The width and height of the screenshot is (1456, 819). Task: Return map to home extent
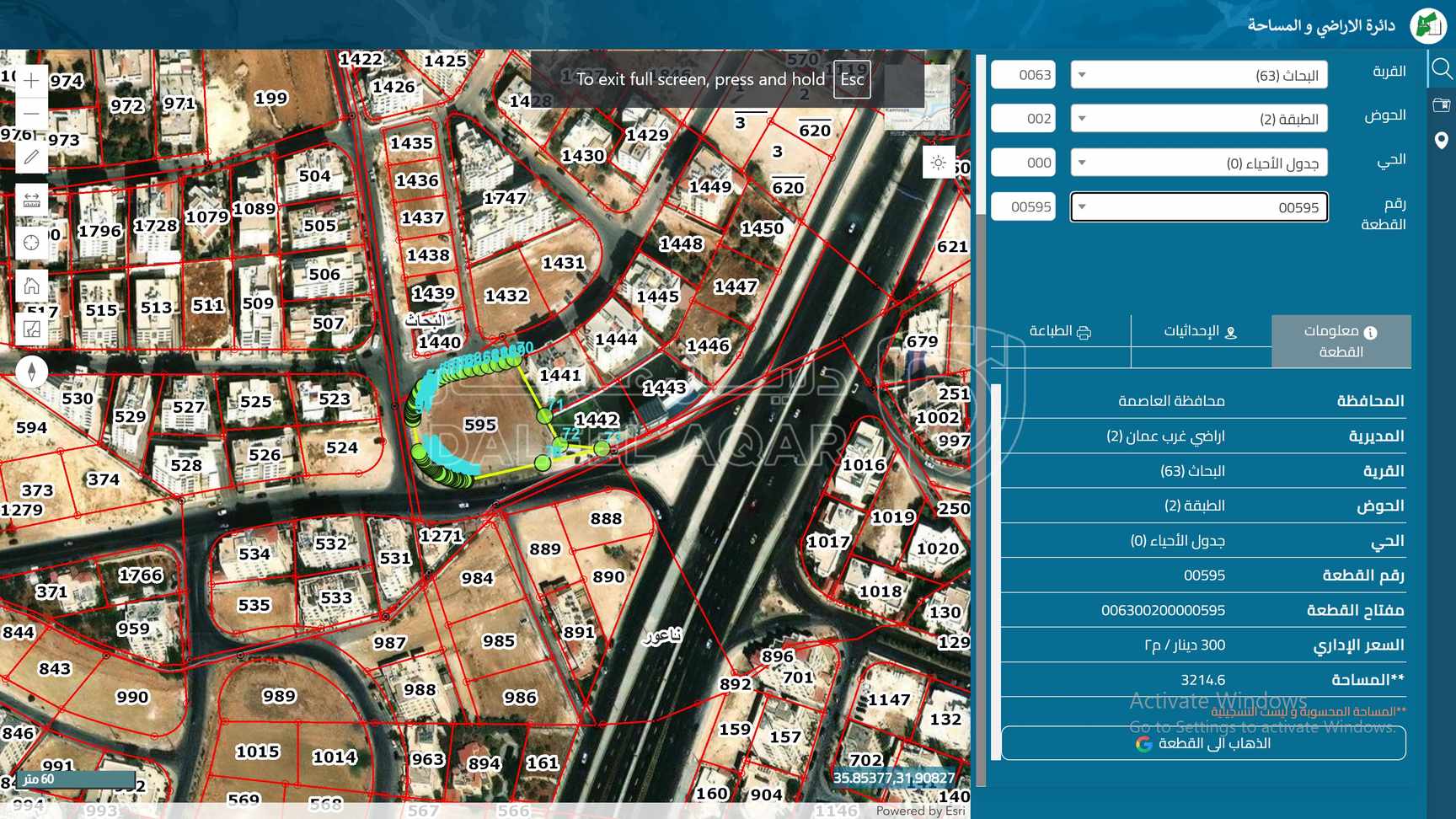[x=31, y=286]
